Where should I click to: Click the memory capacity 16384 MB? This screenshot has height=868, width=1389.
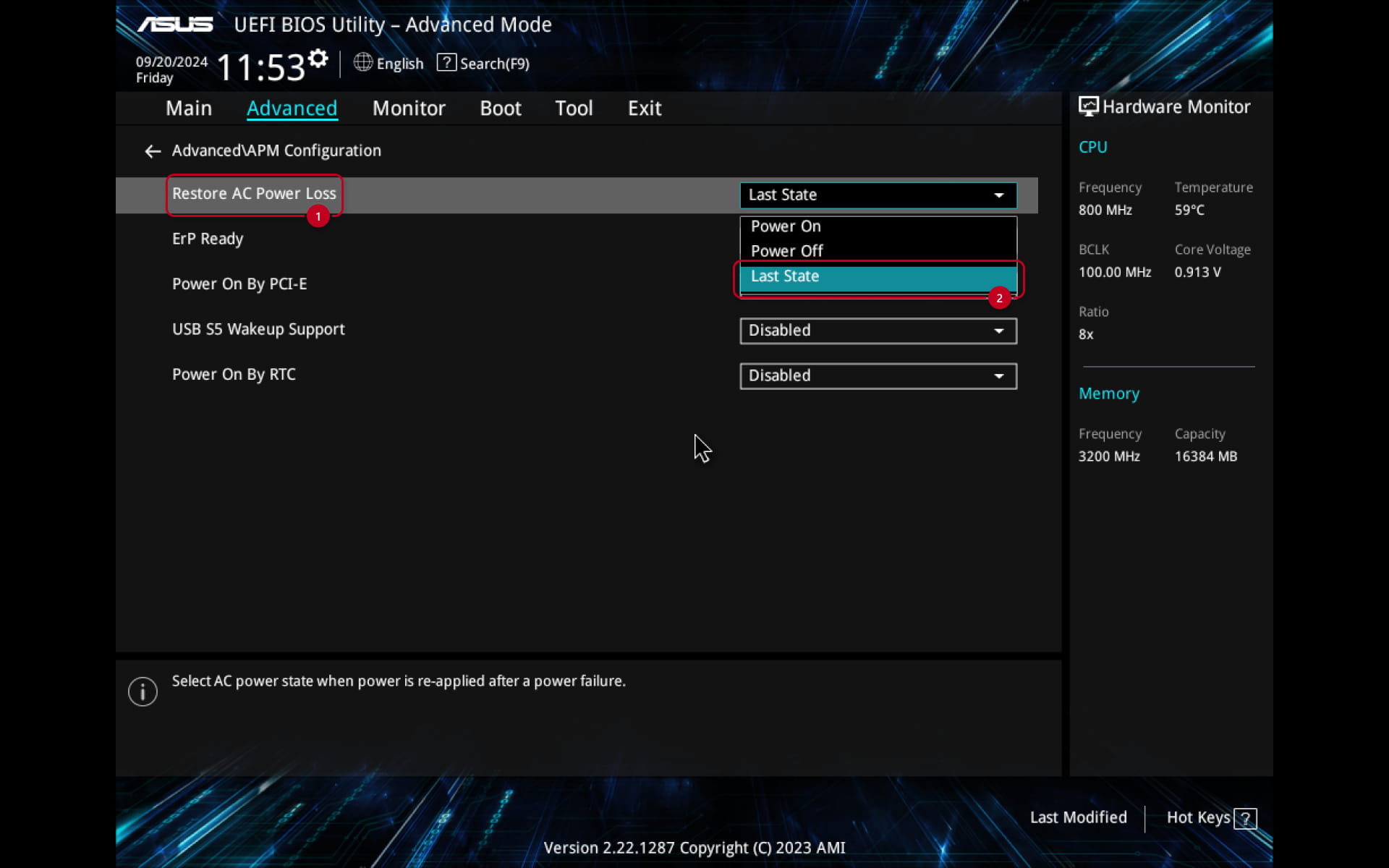coord(1206,456)
